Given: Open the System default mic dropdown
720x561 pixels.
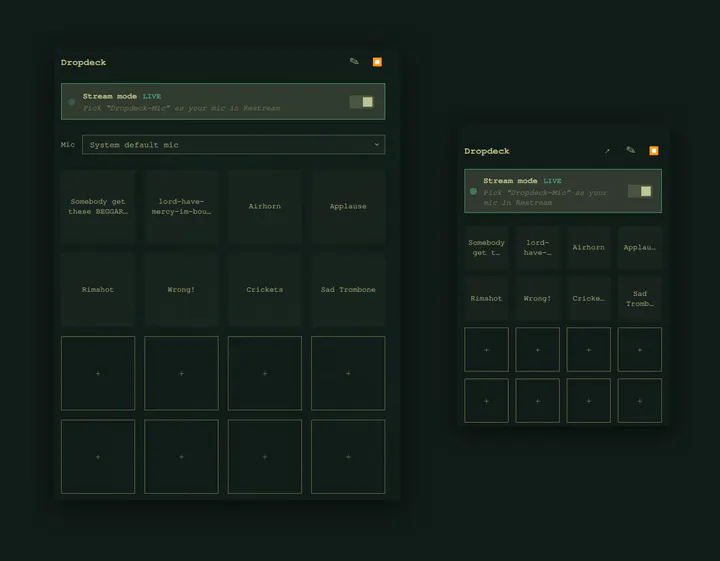Looking at the screenshot, I should tap(233, 145).
